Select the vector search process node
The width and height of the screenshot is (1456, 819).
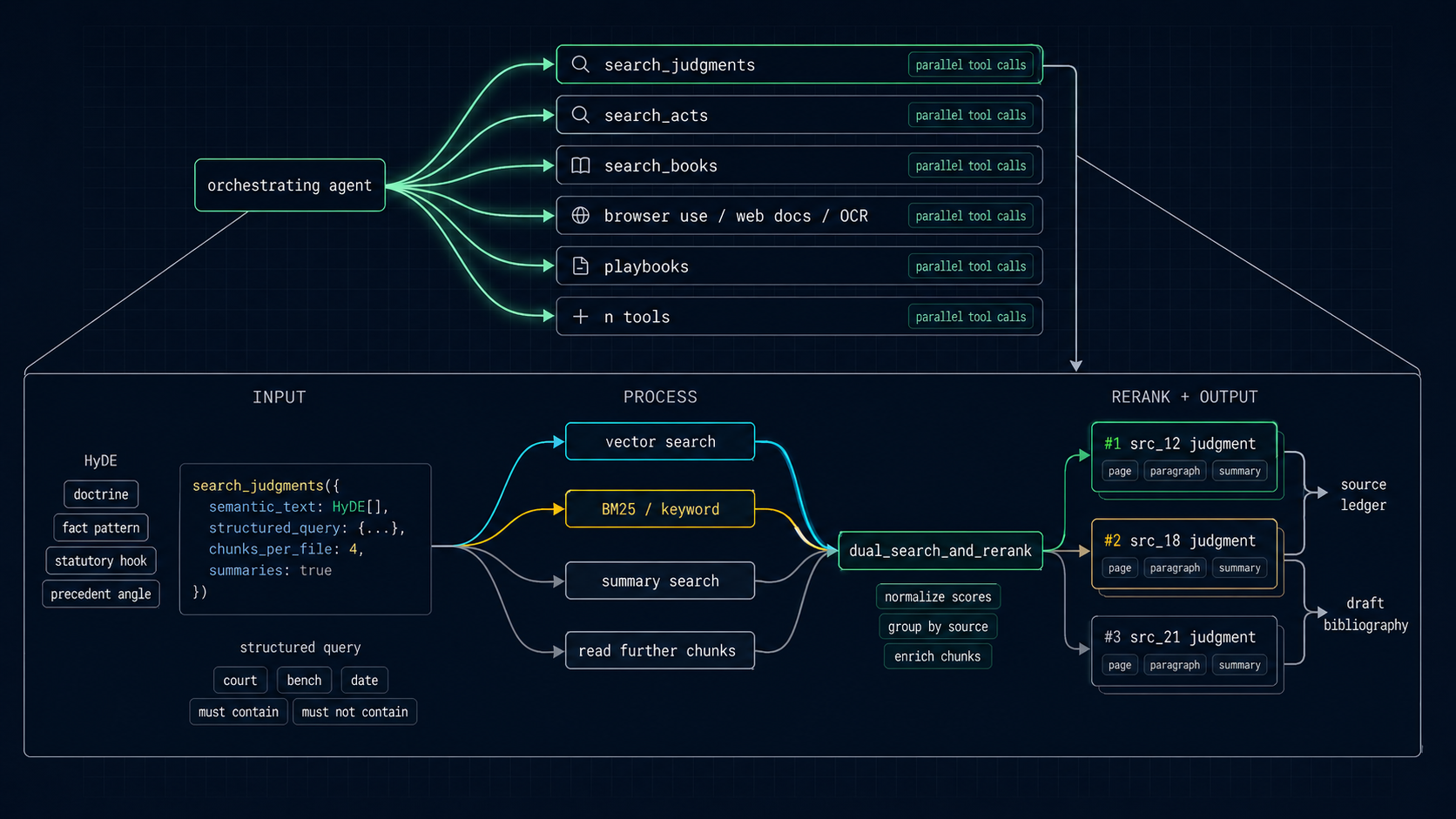(x=659, y=441)
